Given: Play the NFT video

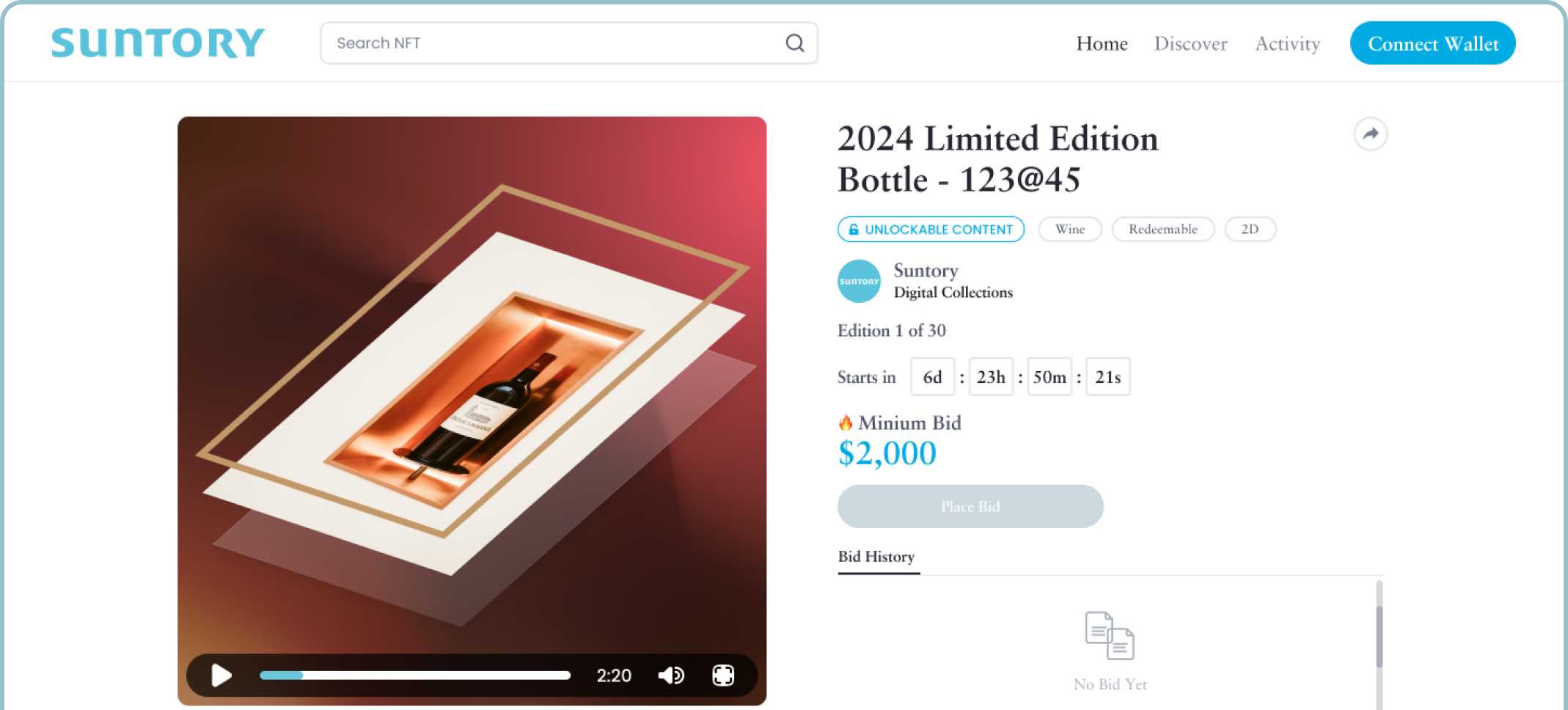Looking at the screenshot, I should click(221, 675).
